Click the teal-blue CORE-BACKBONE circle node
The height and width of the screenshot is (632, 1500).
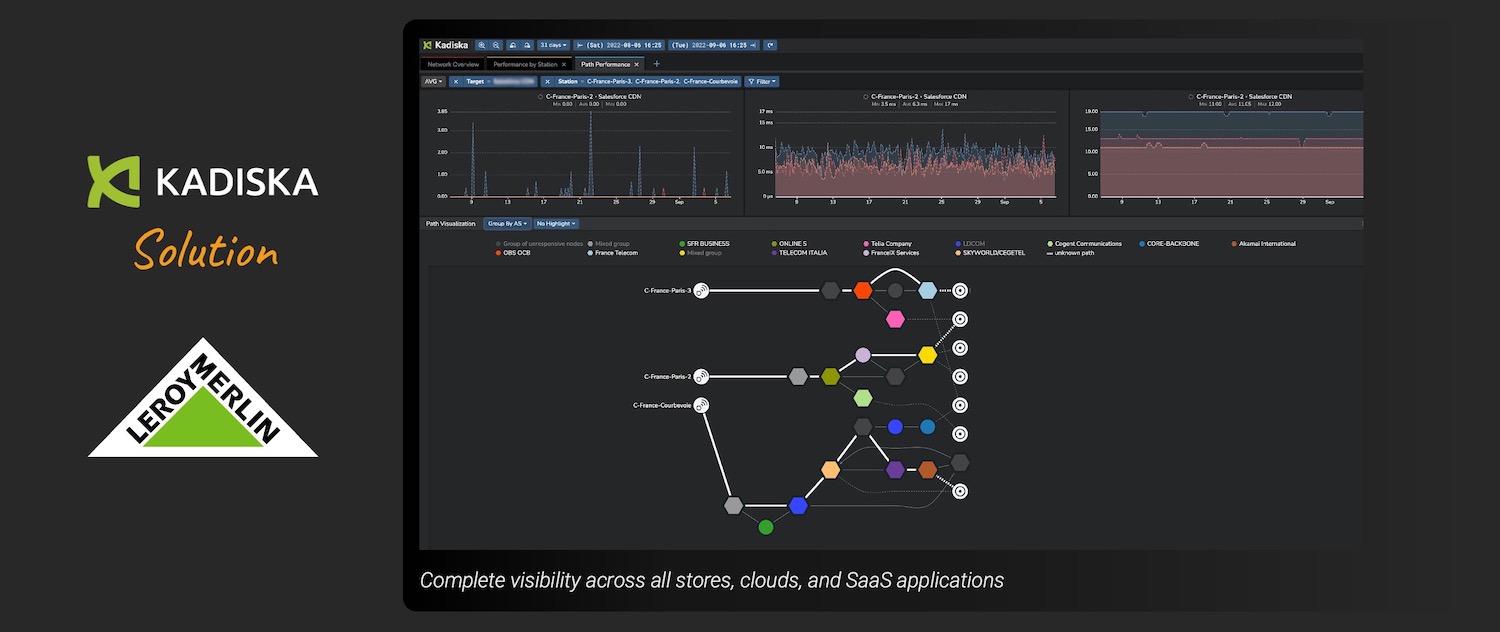[927, 427]
